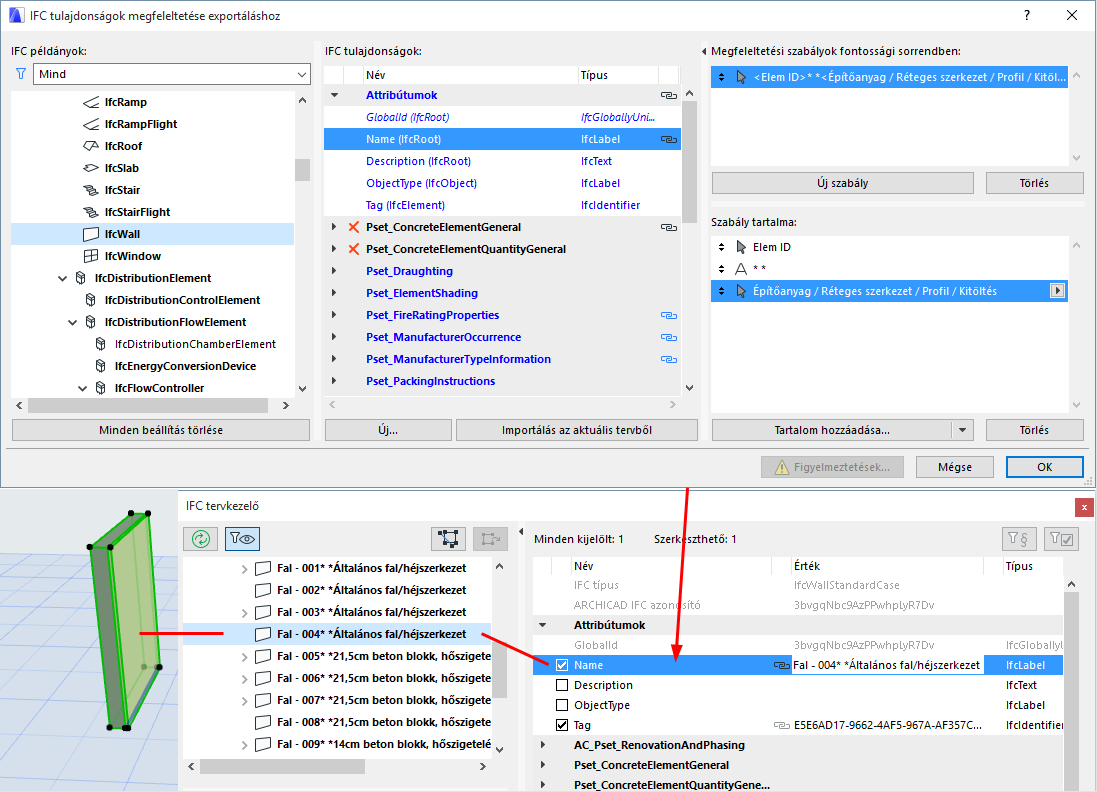Image resolution: width=1097 pixels, height=792 pixels.
Task: Click Tartalom hozzáadása... button
Action: tap(832, 430)
